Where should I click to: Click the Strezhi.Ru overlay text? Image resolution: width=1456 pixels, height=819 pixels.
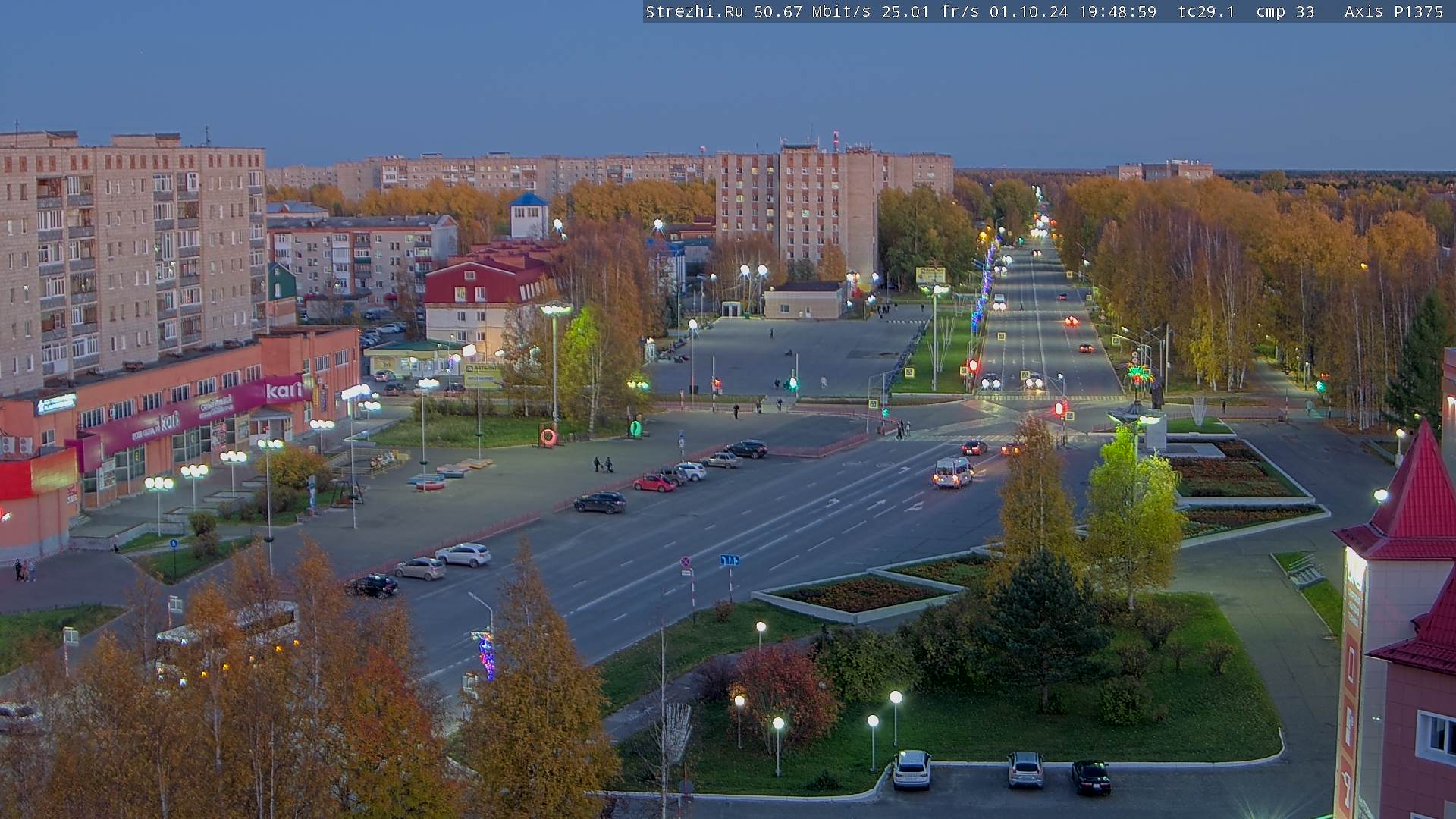(x=695, y=12)
